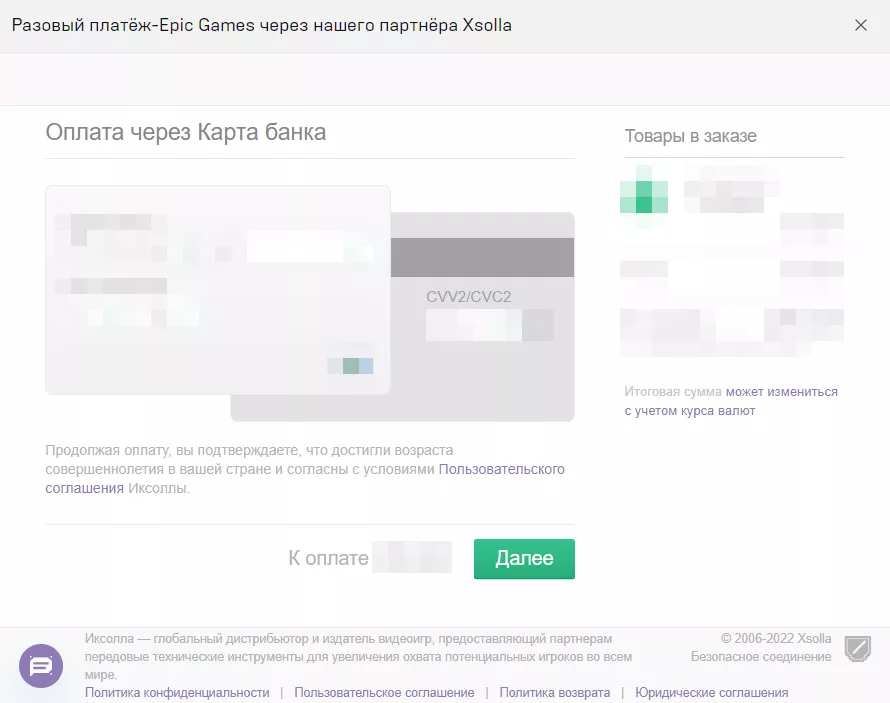Open Пользовательское соглашение in the footer

(384, 692)
